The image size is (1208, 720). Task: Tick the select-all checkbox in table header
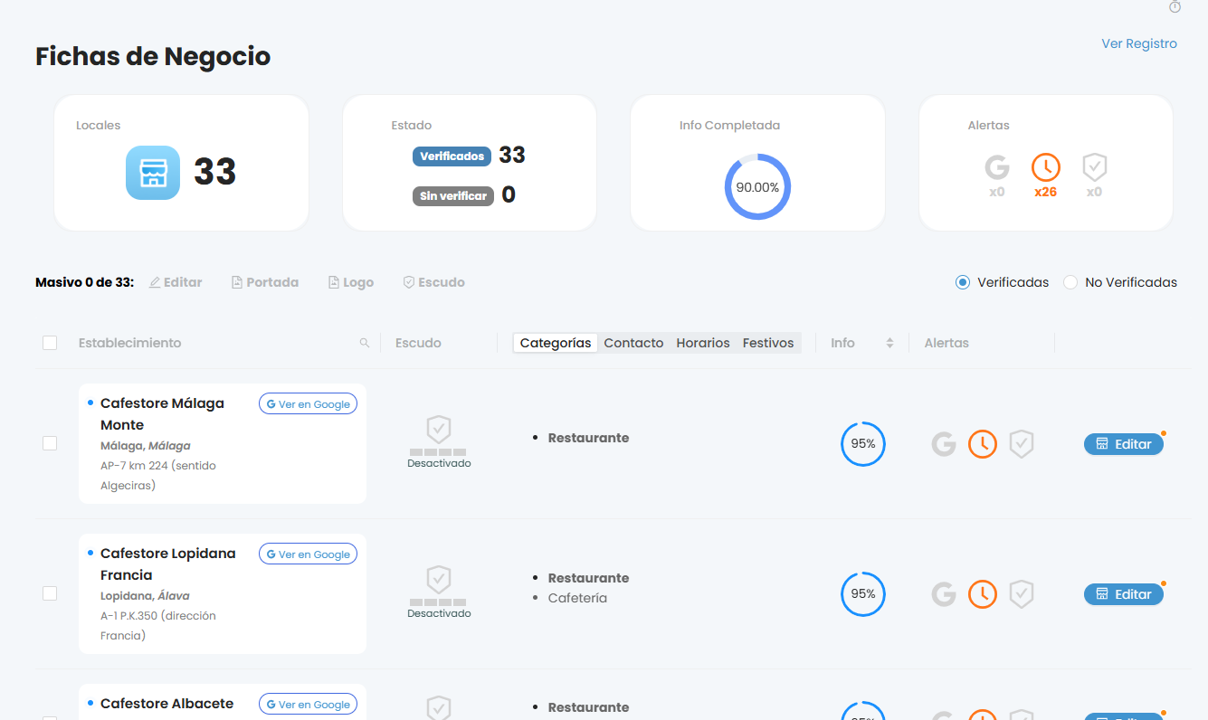click(x=50, y=343)
